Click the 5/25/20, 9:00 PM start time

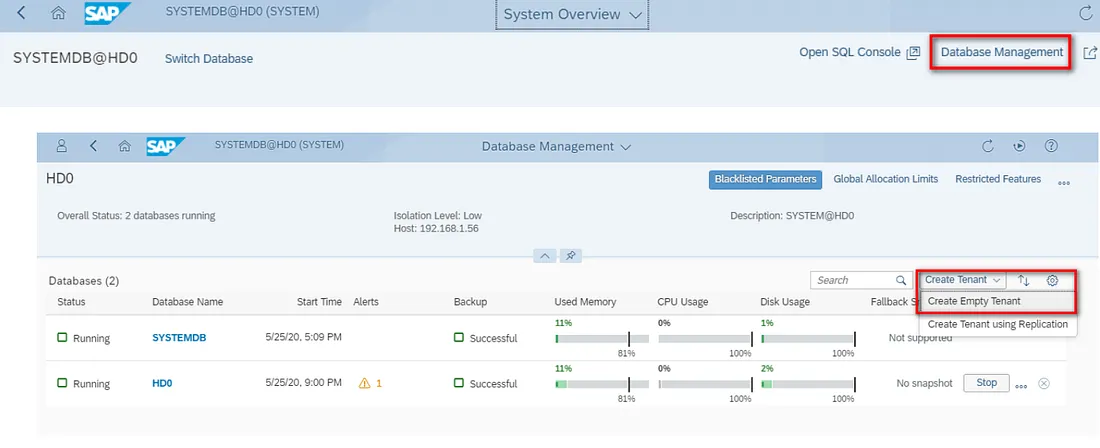tap(304, 383)
